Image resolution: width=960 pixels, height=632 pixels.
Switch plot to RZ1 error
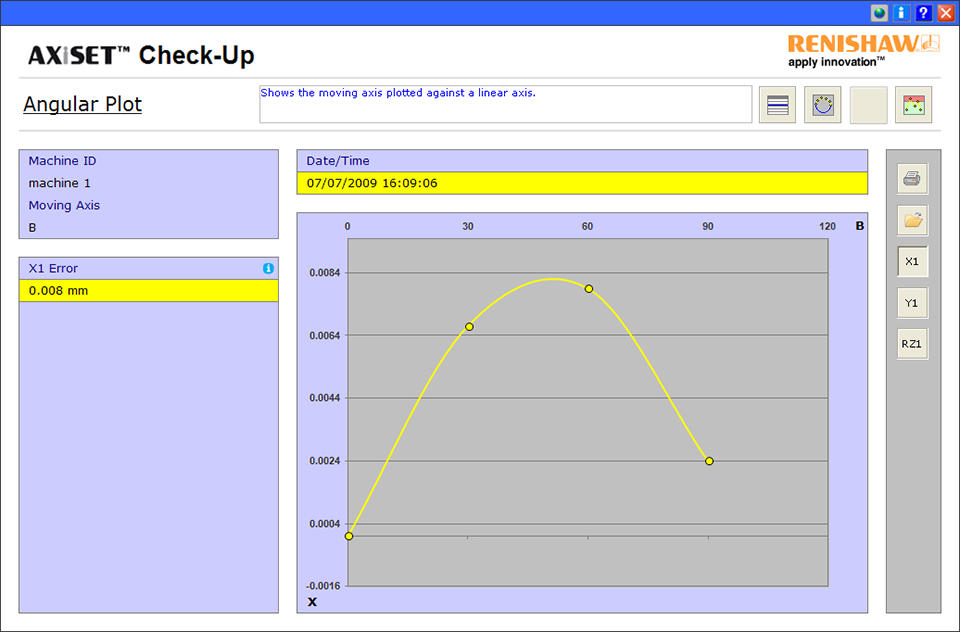pos(912,344)
